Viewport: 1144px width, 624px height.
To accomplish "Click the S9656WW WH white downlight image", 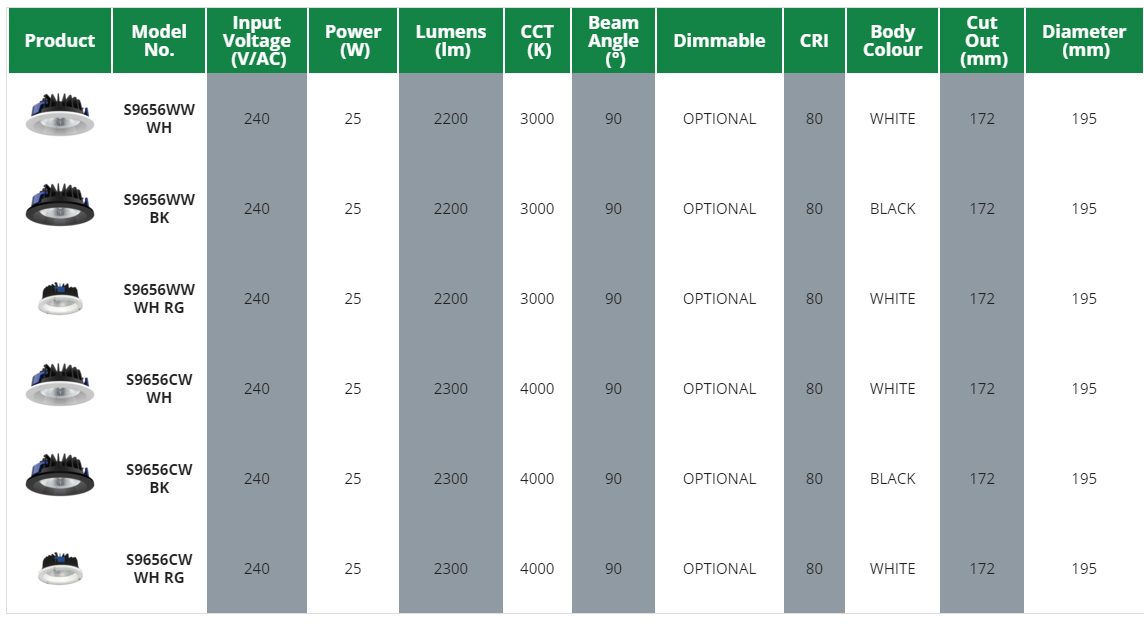I will 60,116.
